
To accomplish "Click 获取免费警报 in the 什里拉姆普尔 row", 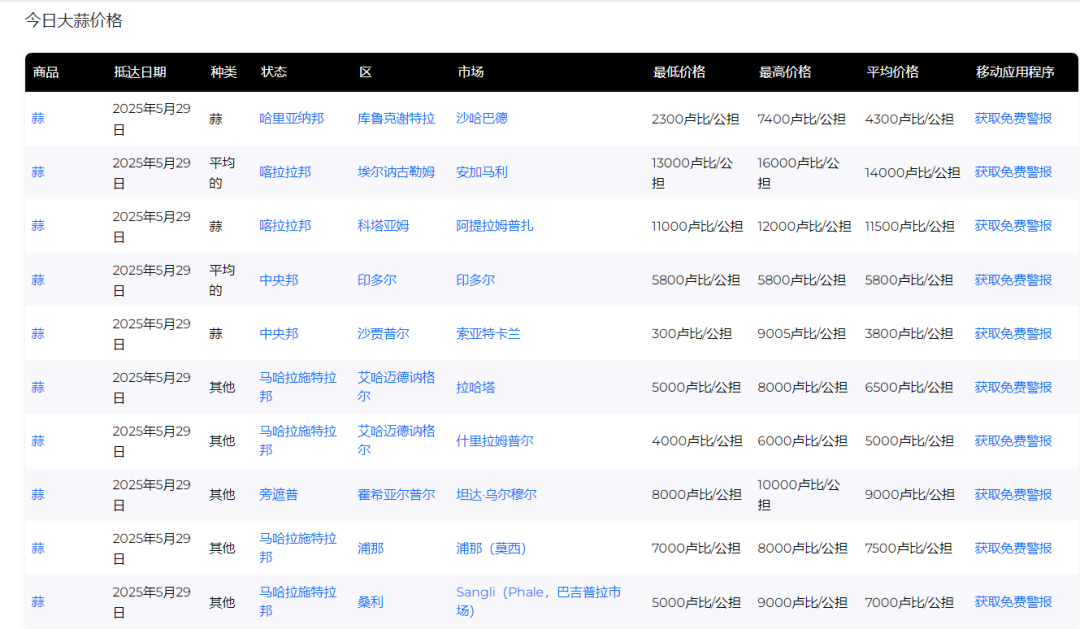I will [x=1013, y=441].
